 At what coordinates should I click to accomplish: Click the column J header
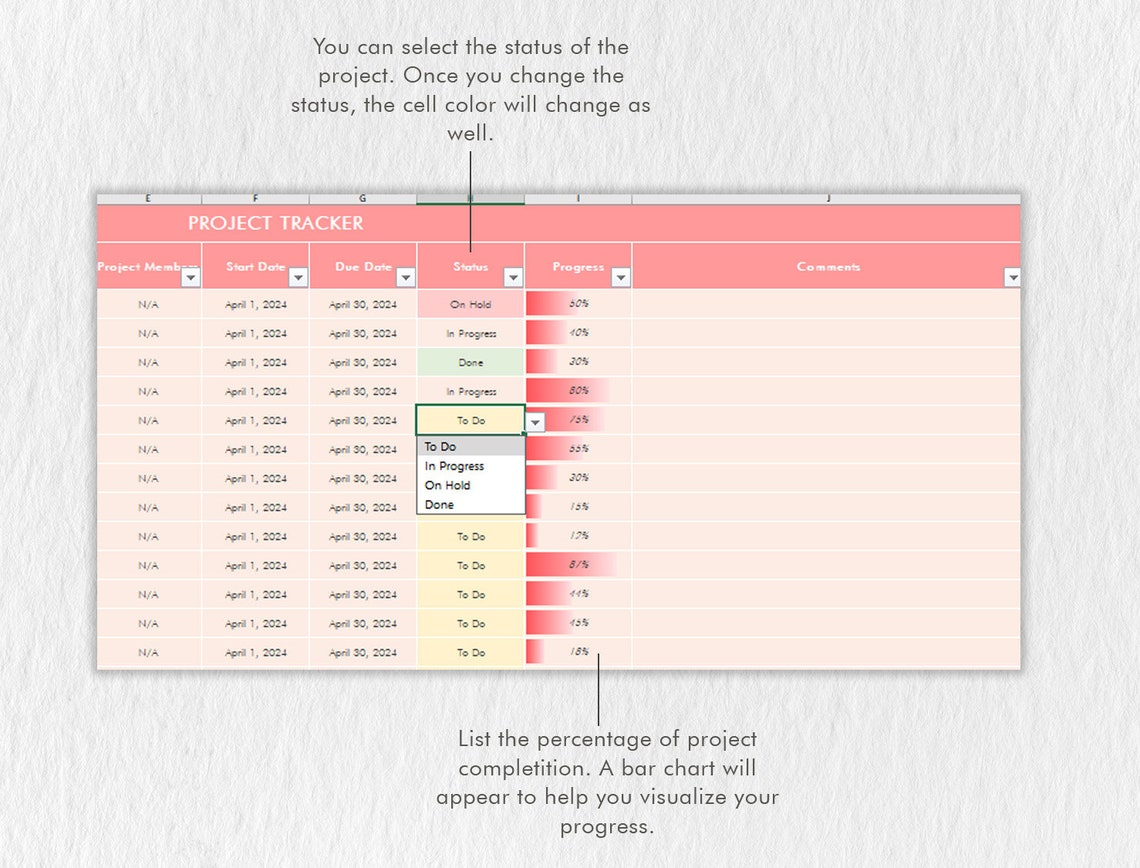pyautogui.click(x=827, y=198)
